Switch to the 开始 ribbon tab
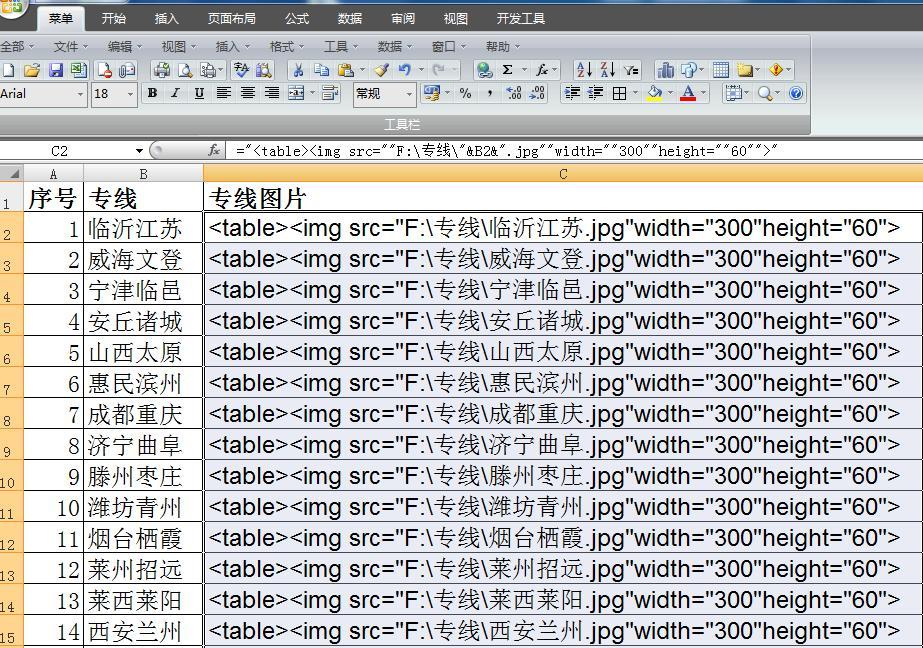This screenshot has width=923, height=648. click(114, 19)
